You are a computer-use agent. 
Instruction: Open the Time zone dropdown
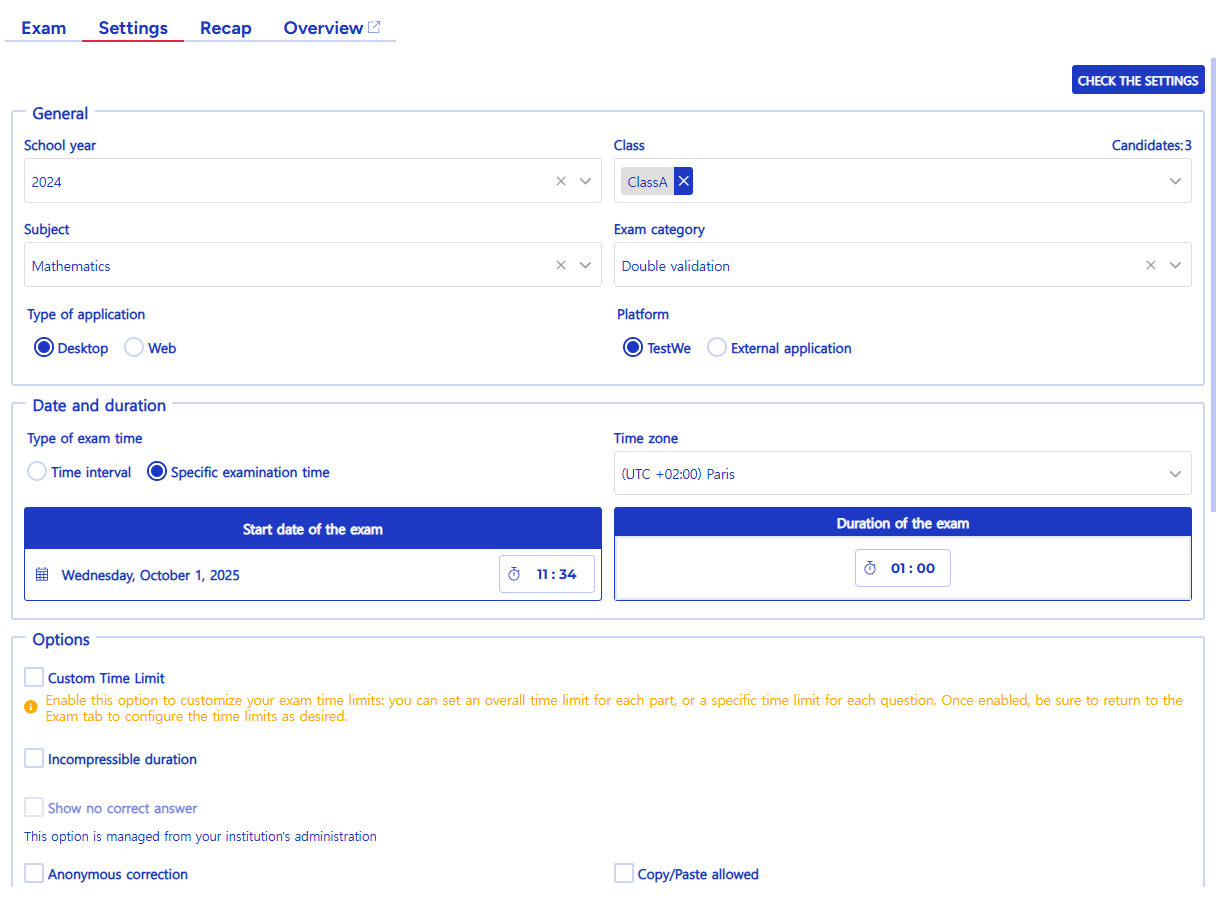tap(1175, 473)
